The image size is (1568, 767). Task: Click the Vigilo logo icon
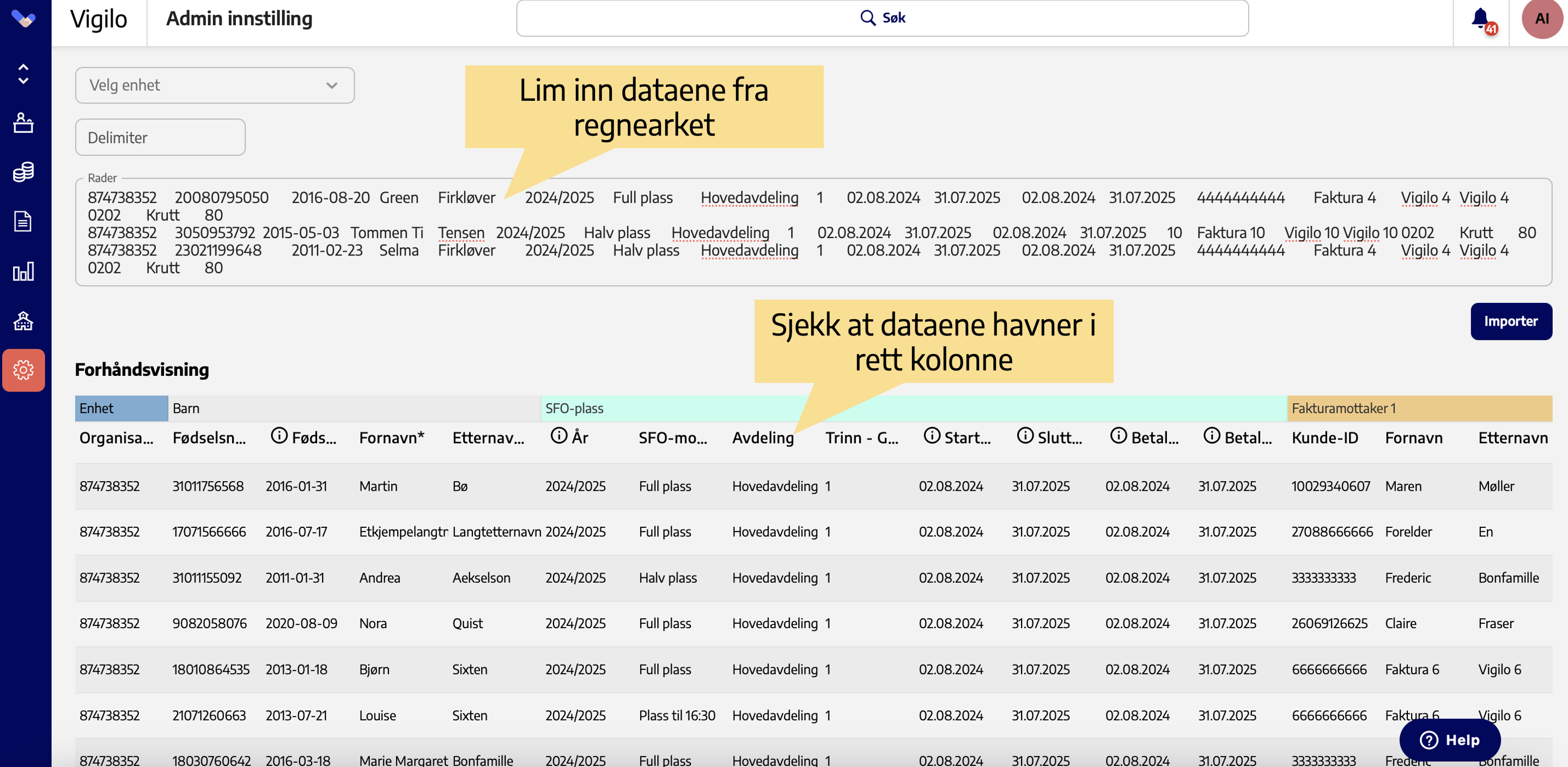point(23,20)
